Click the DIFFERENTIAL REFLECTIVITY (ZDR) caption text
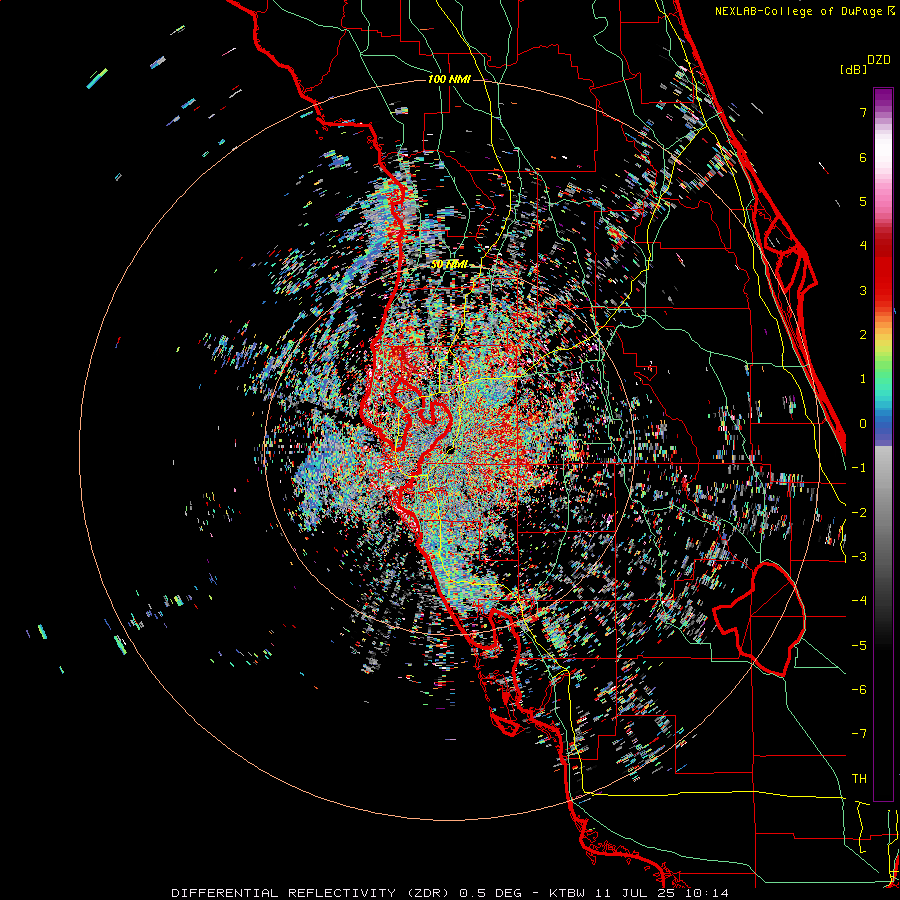 click(312, 893)
